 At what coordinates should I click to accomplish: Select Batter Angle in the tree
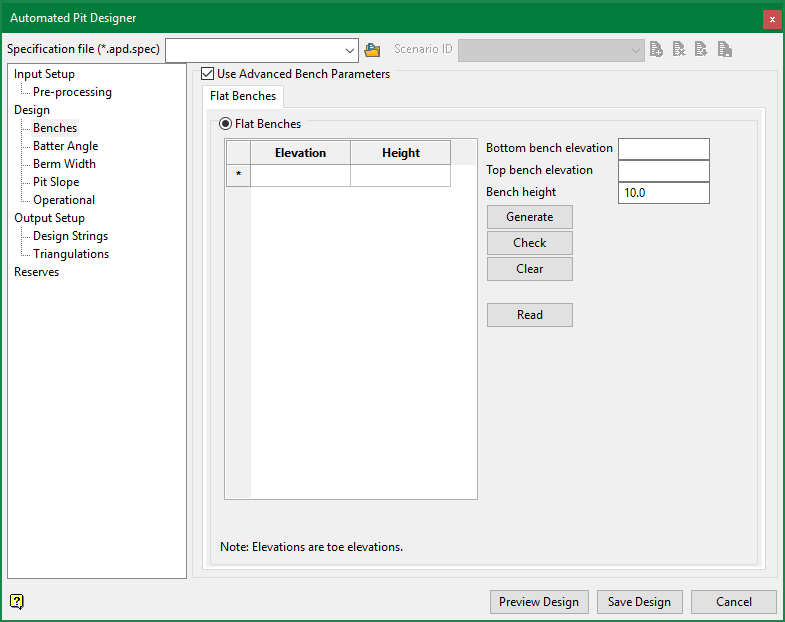(x=65, y=146)
